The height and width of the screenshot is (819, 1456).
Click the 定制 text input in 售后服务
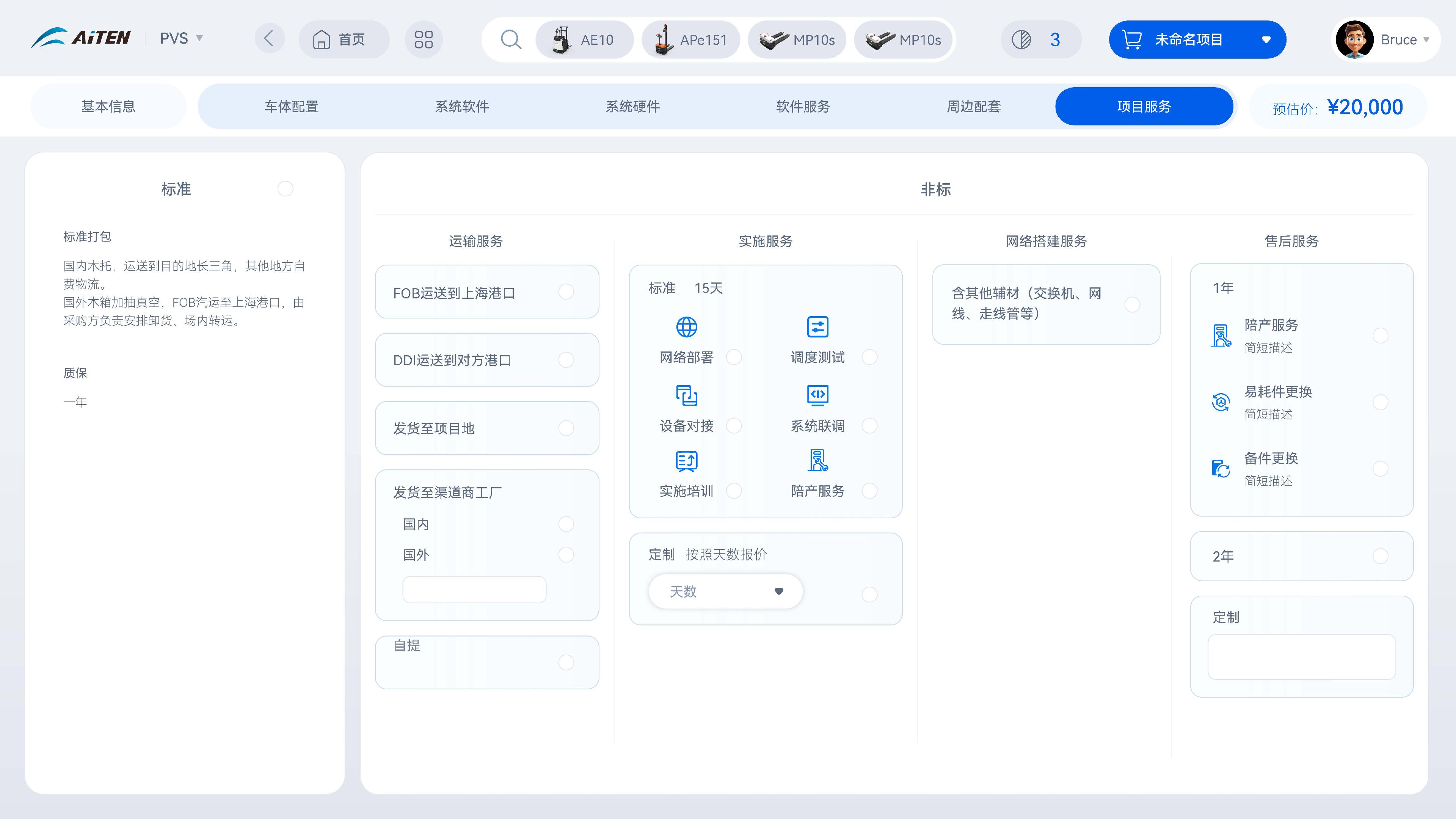tap(1301, 657)
